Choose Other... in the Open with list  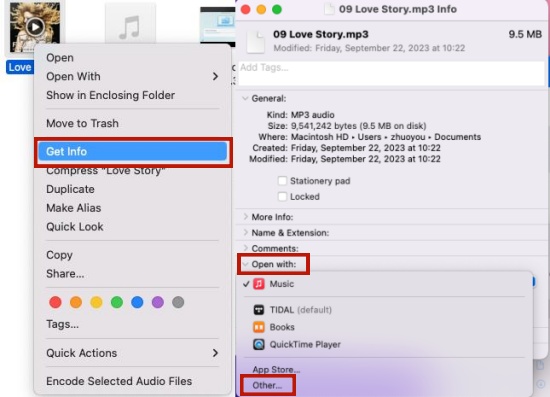coord(267,385)
